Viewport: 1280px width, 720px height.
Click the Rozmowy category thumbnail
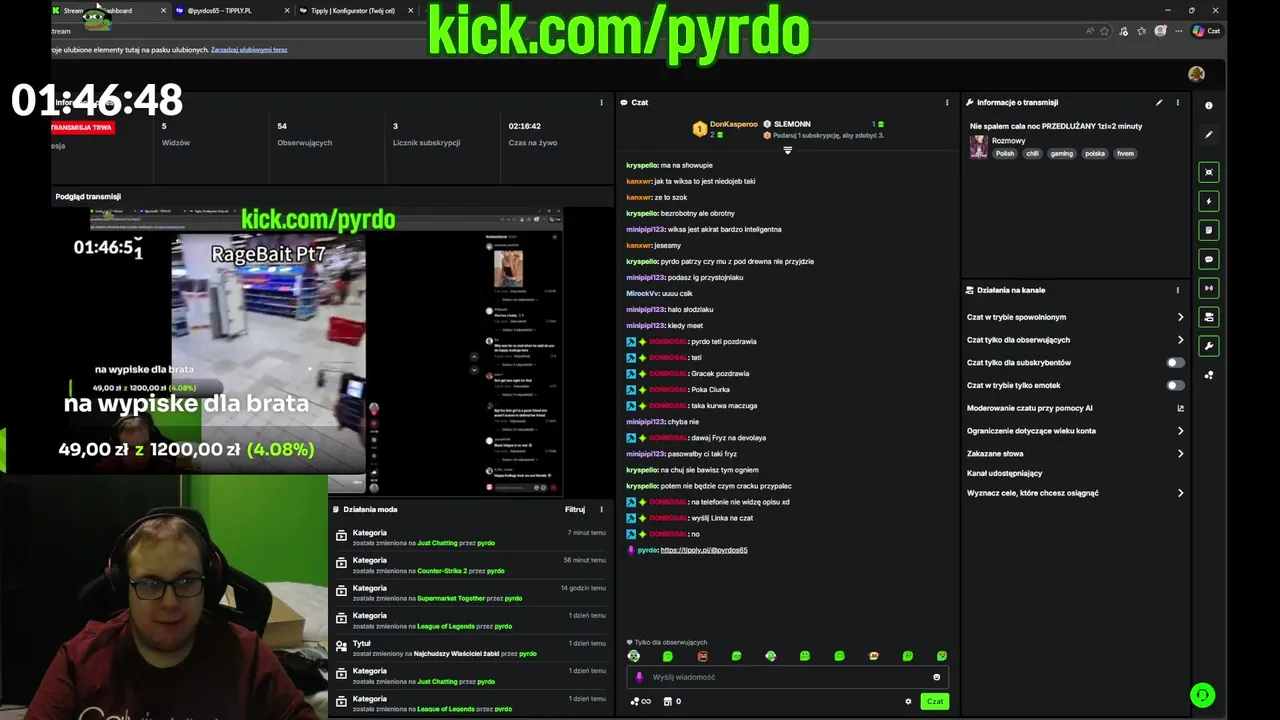click(978, 147)
